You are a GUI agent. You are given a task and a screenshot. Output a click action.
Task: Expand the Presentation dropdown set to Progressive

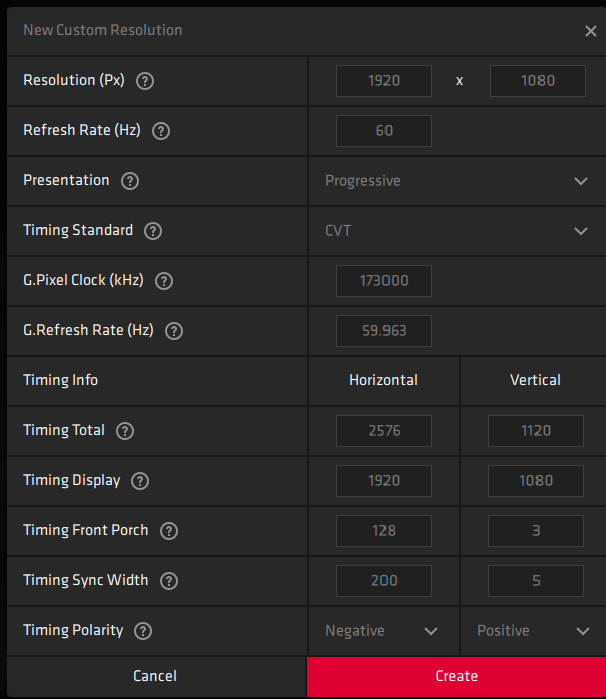click(x=456, y=181)
